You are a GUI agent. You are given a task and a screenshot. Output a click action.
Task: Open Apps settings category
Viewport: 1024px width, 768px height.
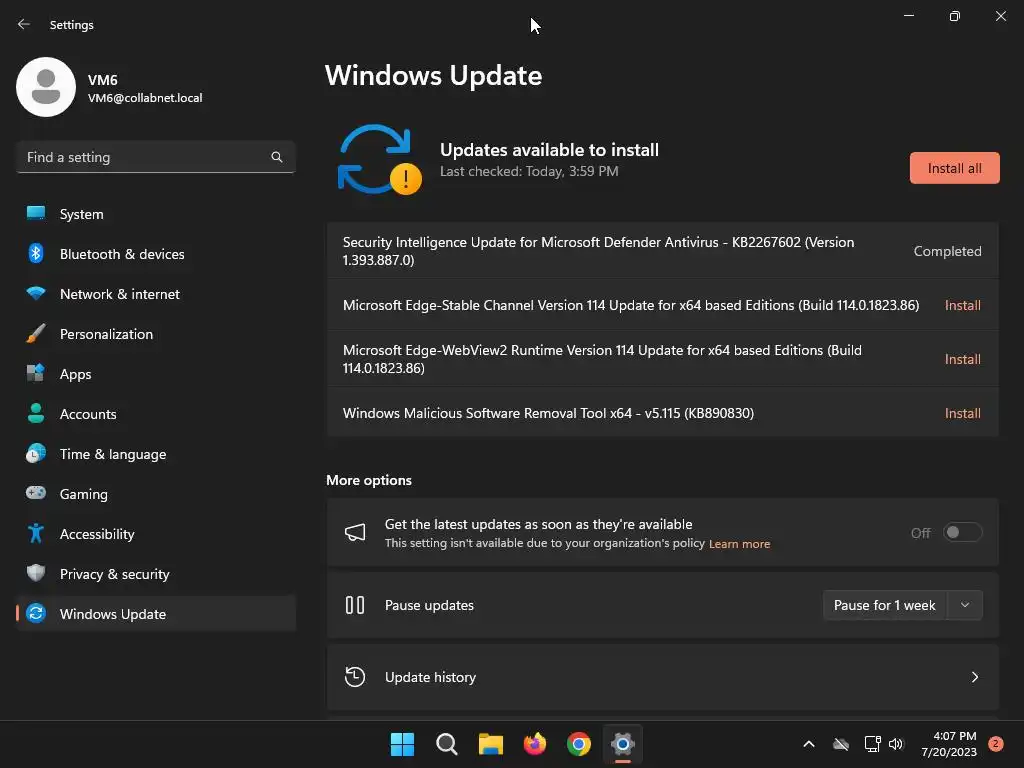tap(155, 374)
